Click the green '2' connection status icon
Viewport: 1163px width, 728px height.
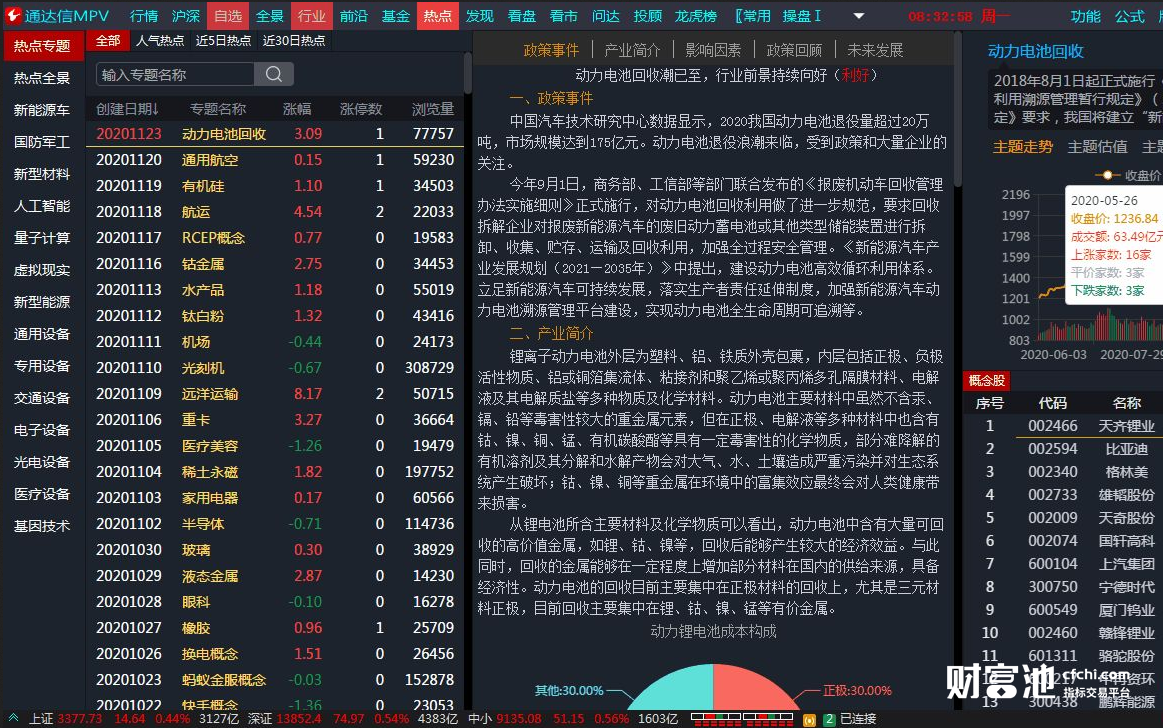tap(828, 719)
